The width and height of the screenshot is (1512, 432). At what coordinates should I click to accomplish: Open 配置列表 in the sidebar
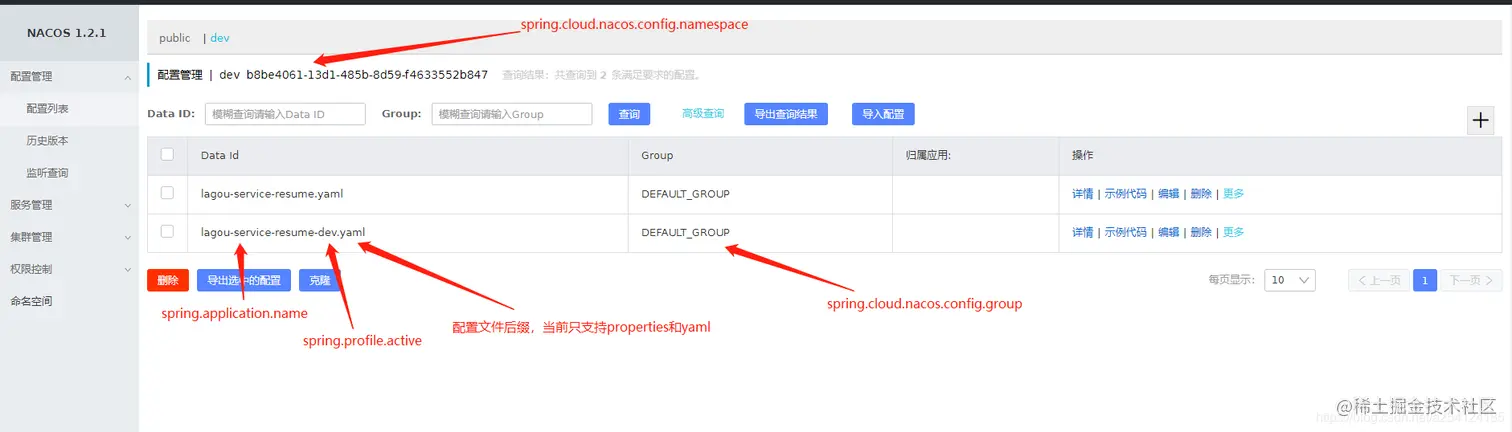[x=47, y=108]
